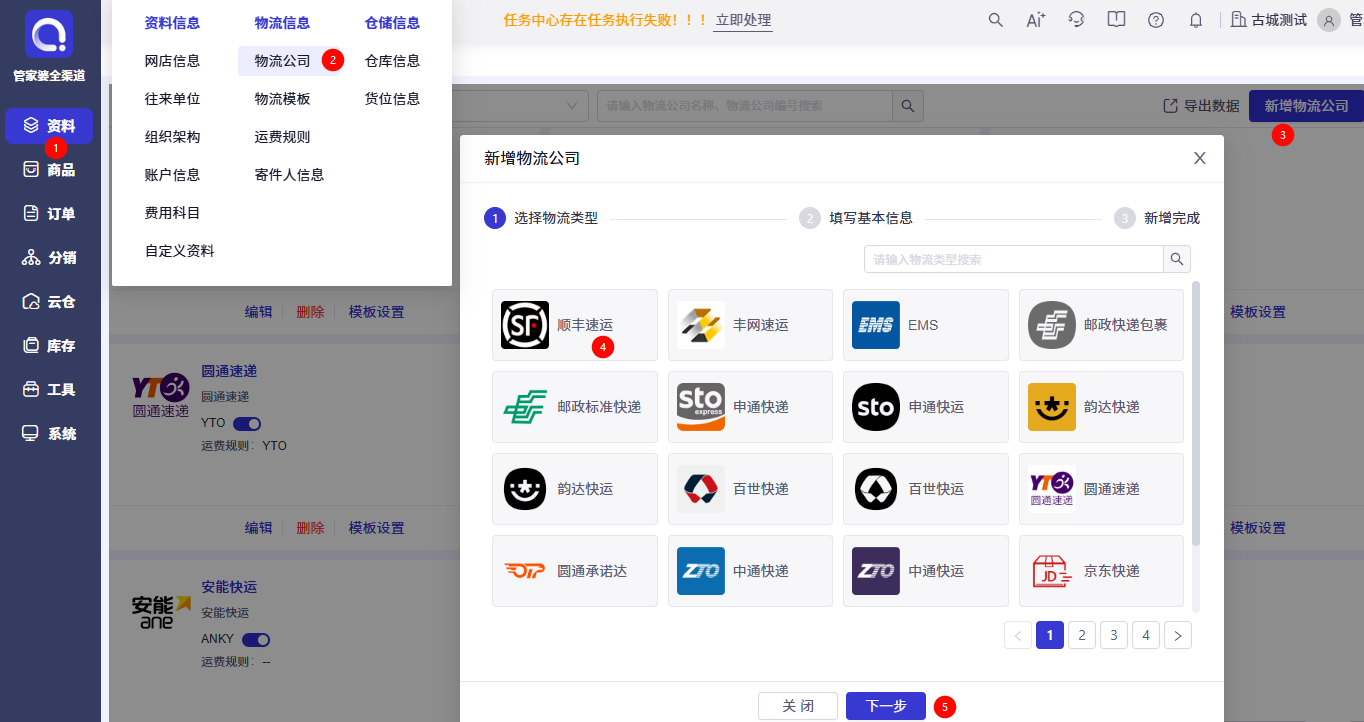Expand the filter dropdown beside the search box
Viewport: 1364px width, 722px height.
pos(574,106)
